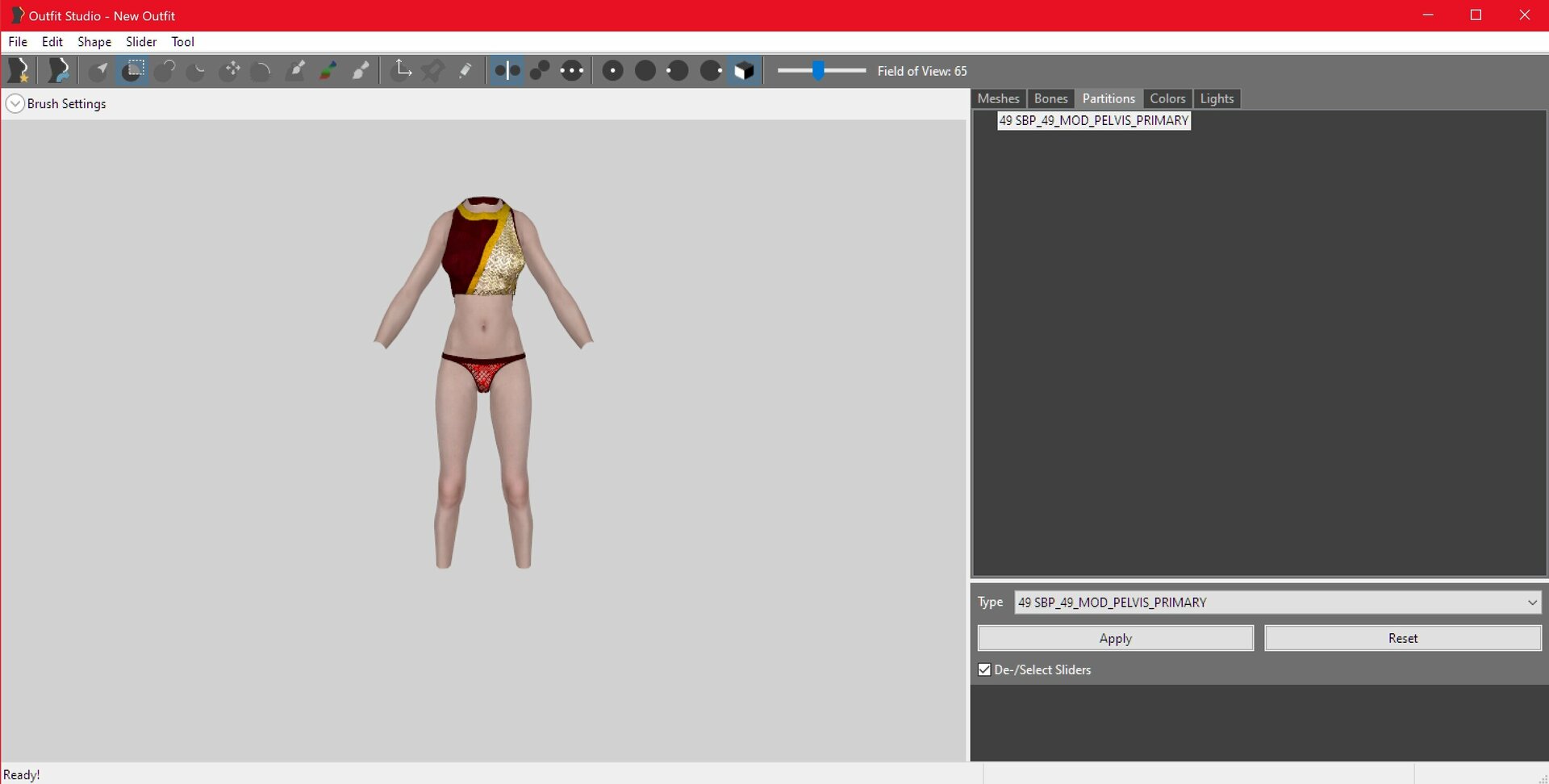Switch to right view with right dot
The image size is (1549, 784).
pos(711,71)
